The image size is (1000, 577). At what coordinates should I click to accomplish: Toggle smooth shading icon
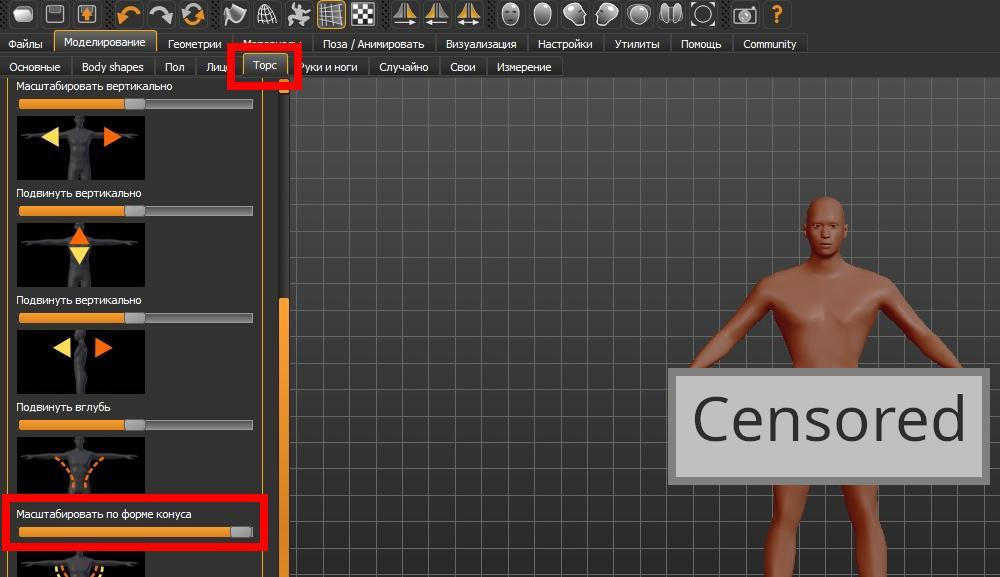pyautogui.click(x=235, y=14)
